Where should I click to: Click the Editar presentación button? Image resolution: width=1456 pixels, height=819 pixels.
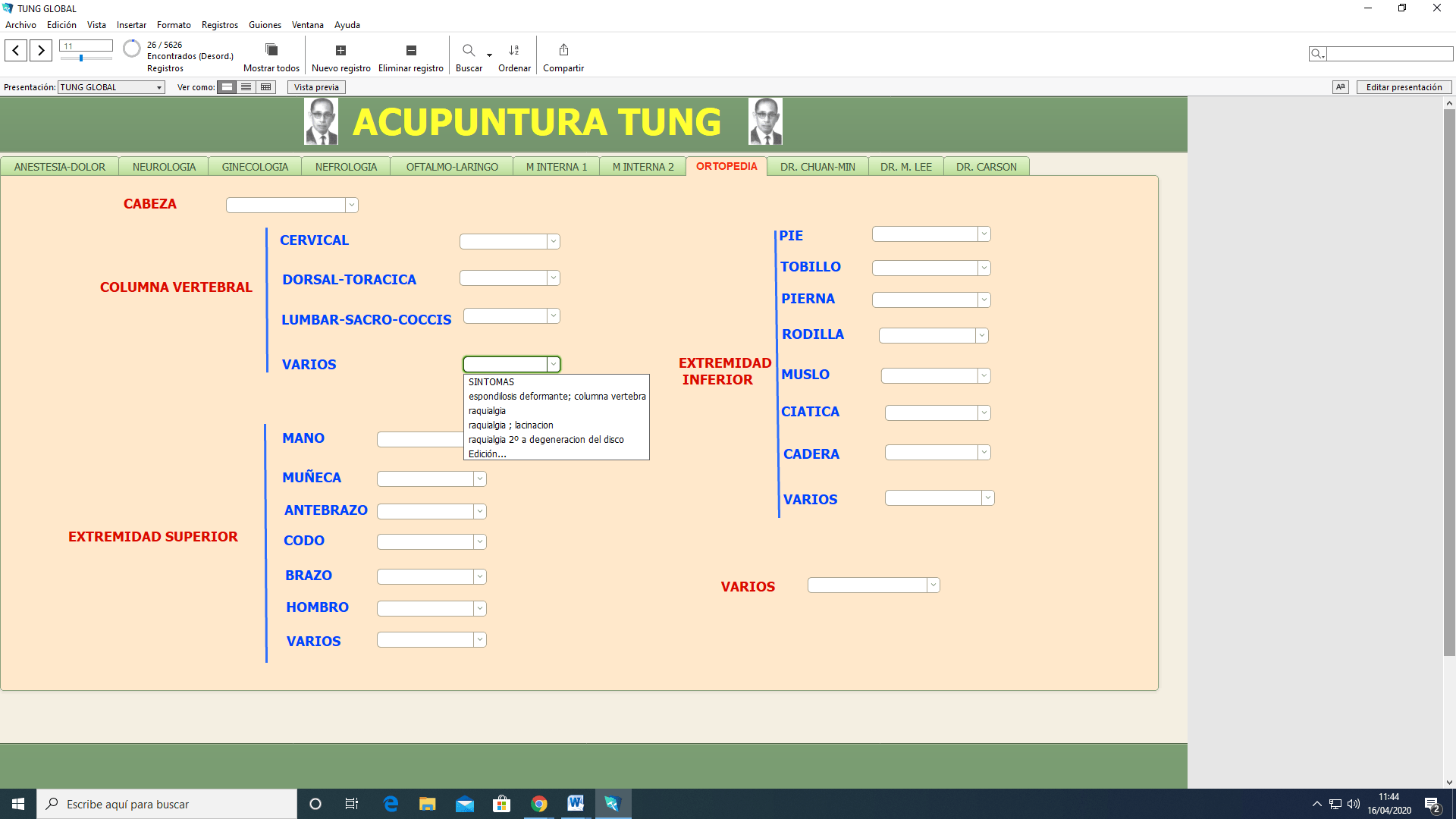tap(1404, 87)
